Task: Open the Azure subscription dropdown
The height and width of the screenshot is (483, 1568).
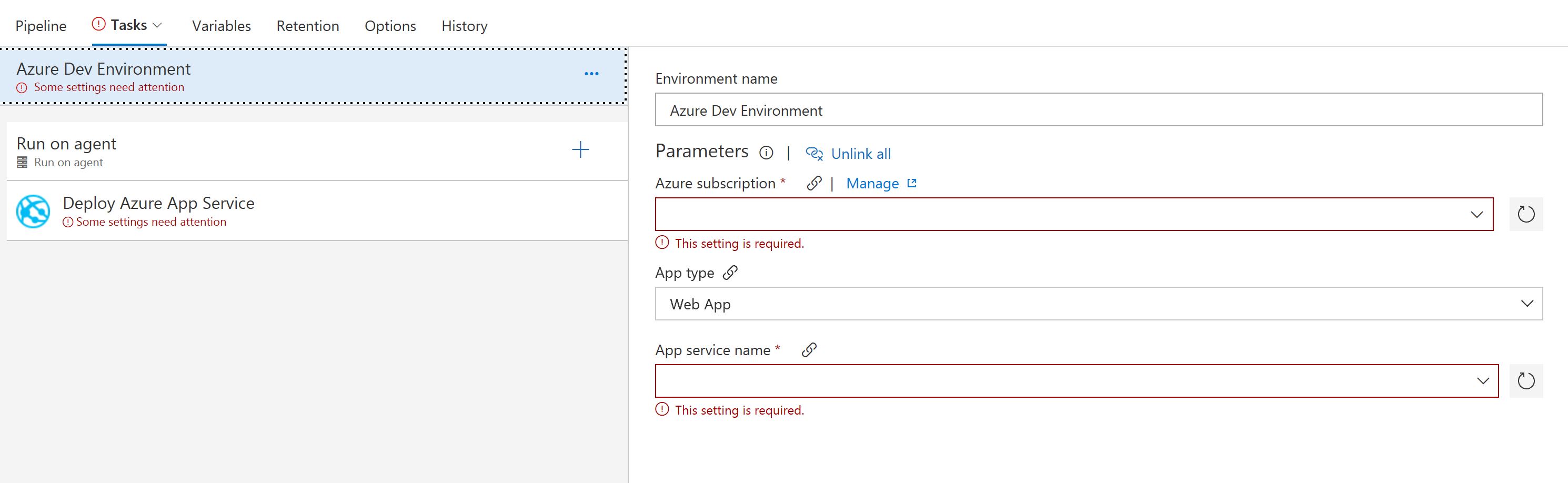Action: point(1074,214)
